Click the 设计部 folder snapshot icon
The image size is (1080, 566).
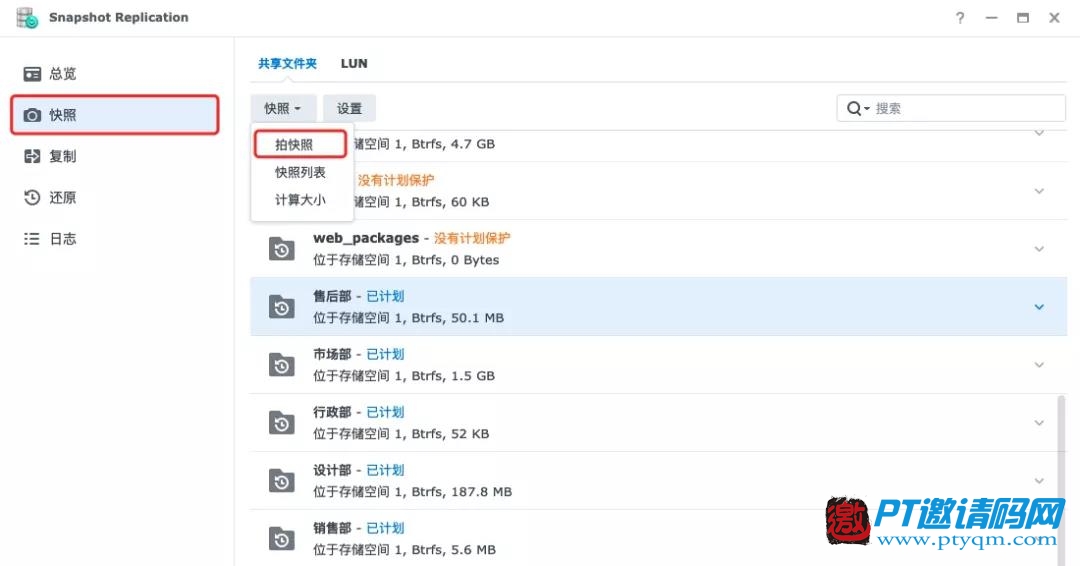pos(282,481)
